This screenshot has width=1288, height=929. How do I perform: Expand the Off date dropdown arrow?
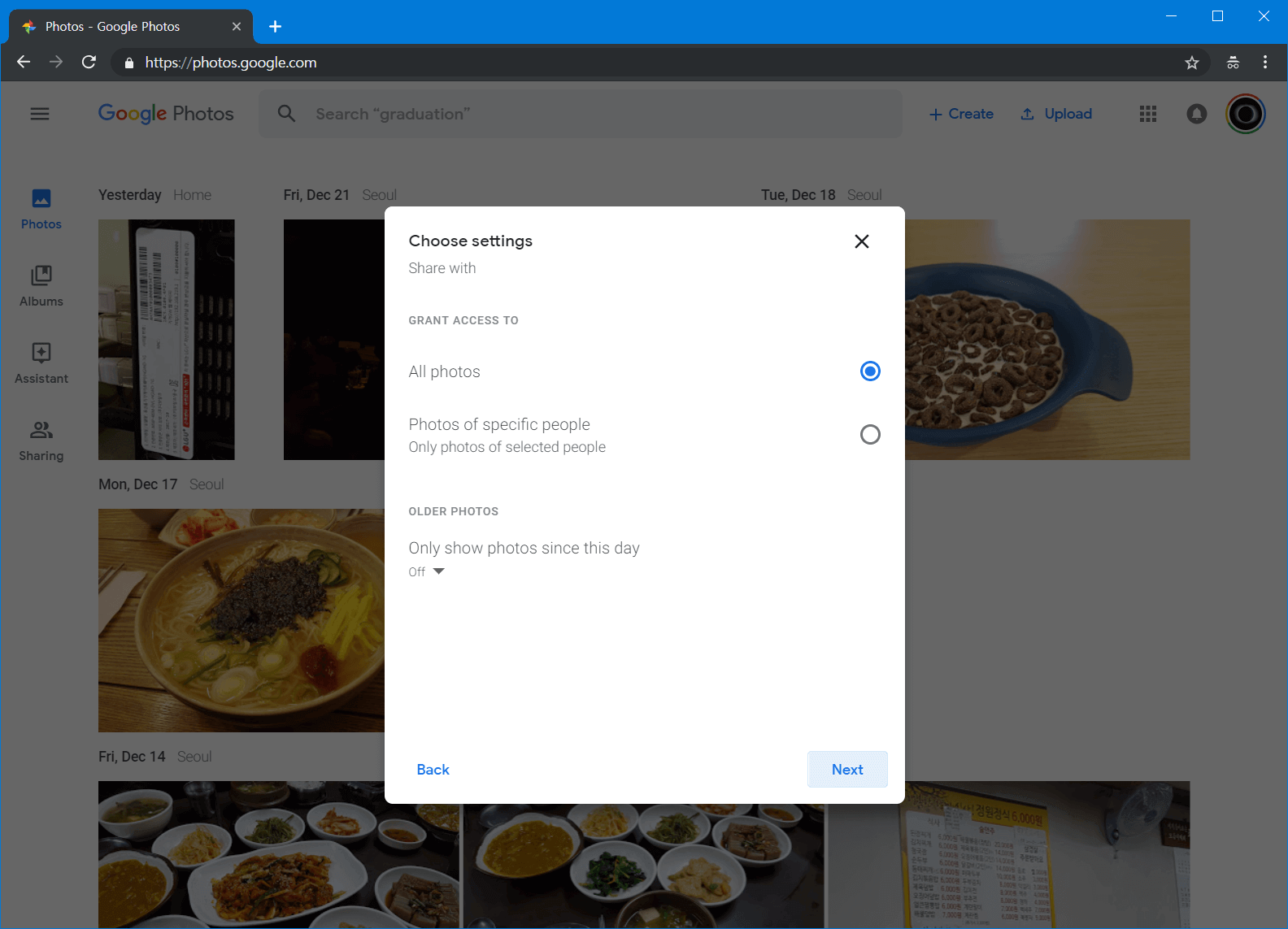pos(438,571)
